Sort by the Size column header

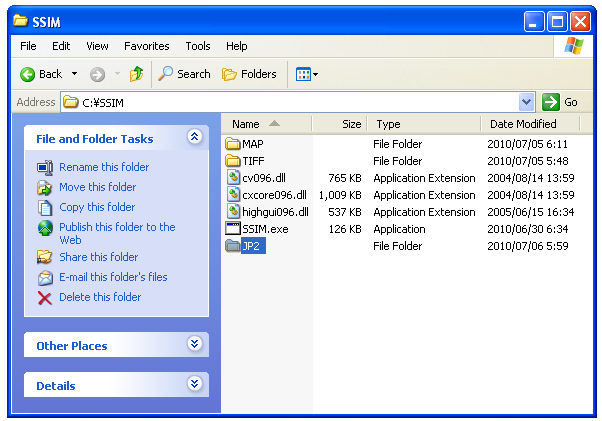click(340, 124)
